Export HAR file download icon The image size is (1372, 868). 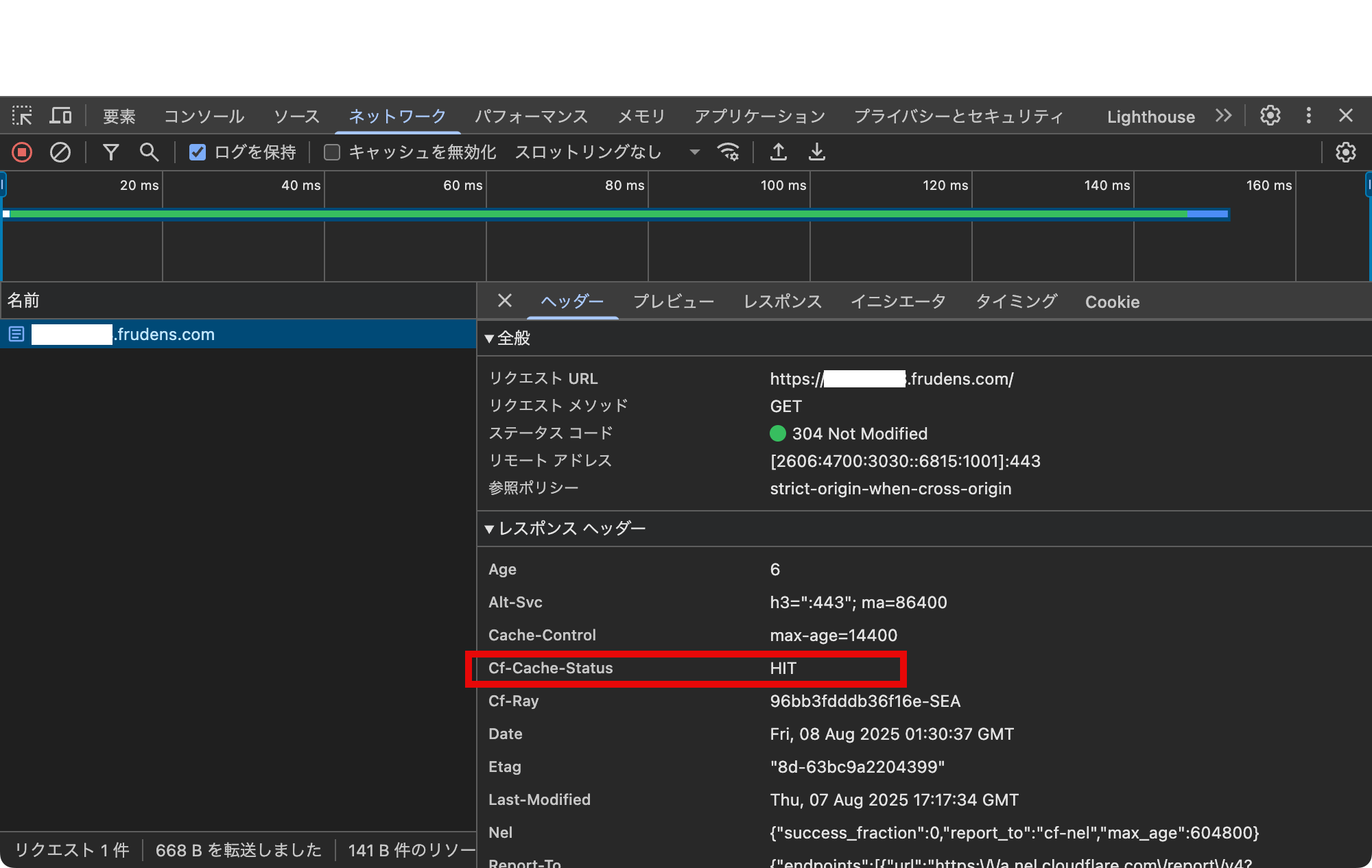click(x=817, y=152)
